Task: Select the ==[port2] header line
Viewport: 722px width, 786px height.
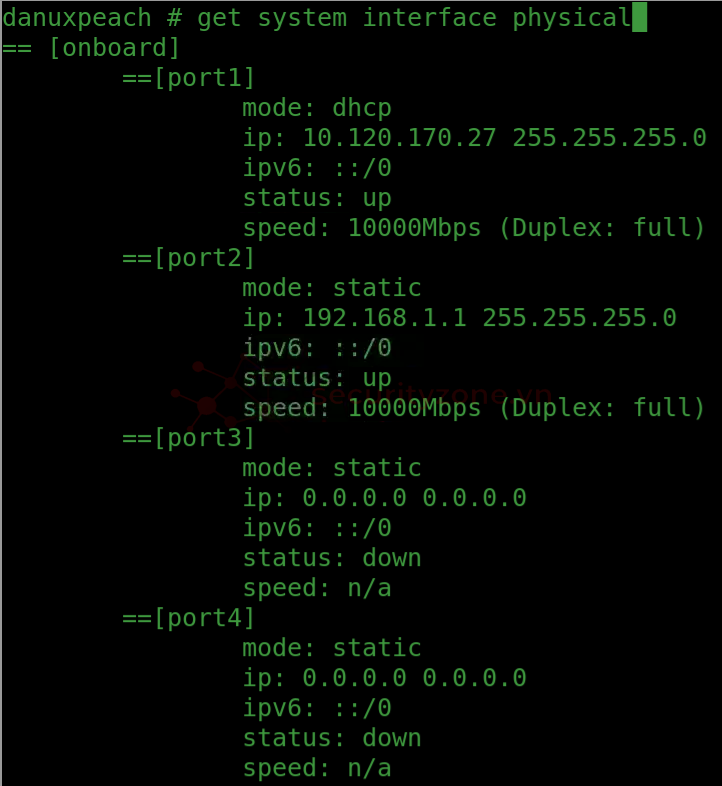Action: (189, 258)
